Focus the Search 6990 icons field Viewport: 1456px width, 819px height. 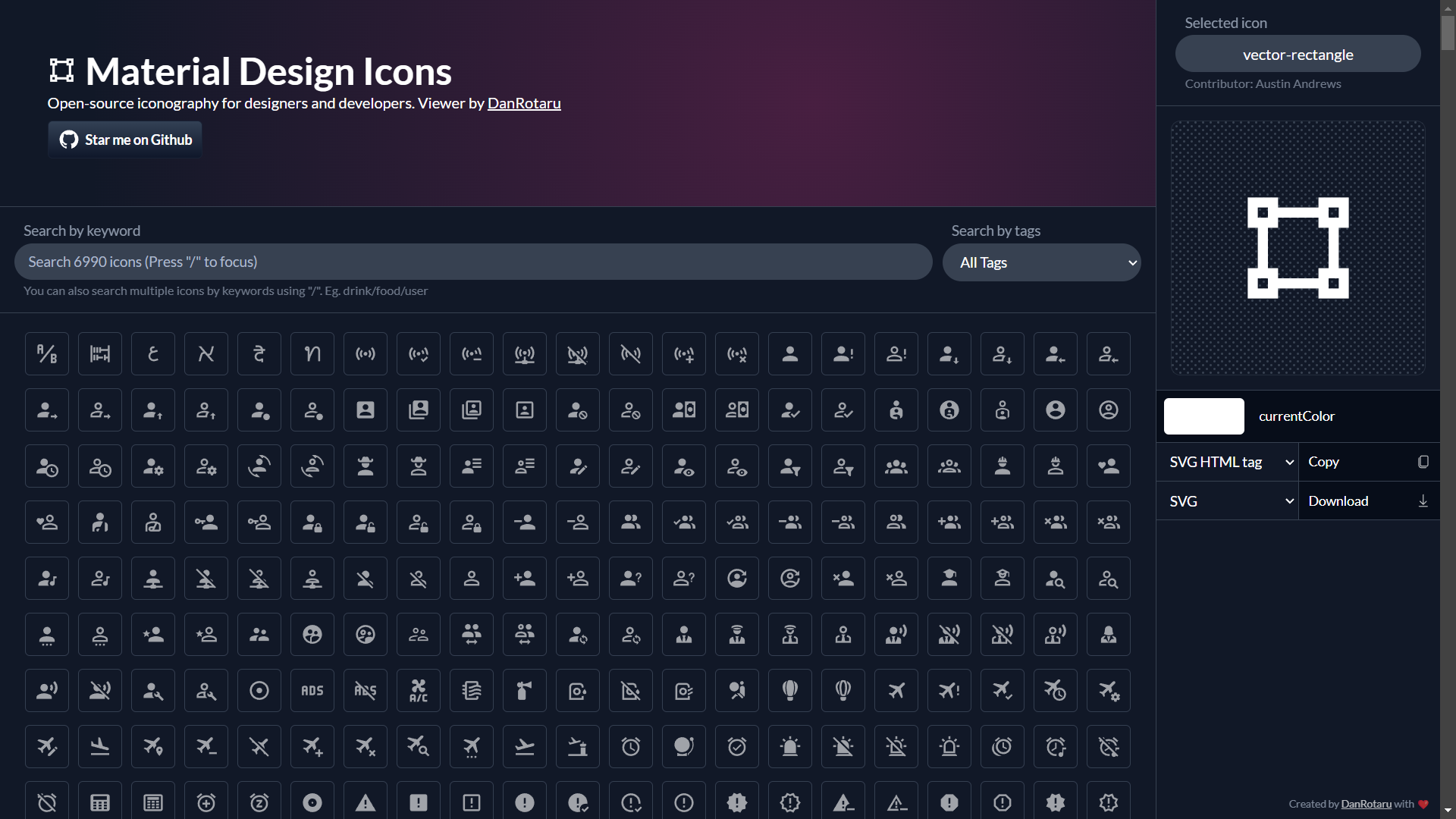tap(473, 262)
